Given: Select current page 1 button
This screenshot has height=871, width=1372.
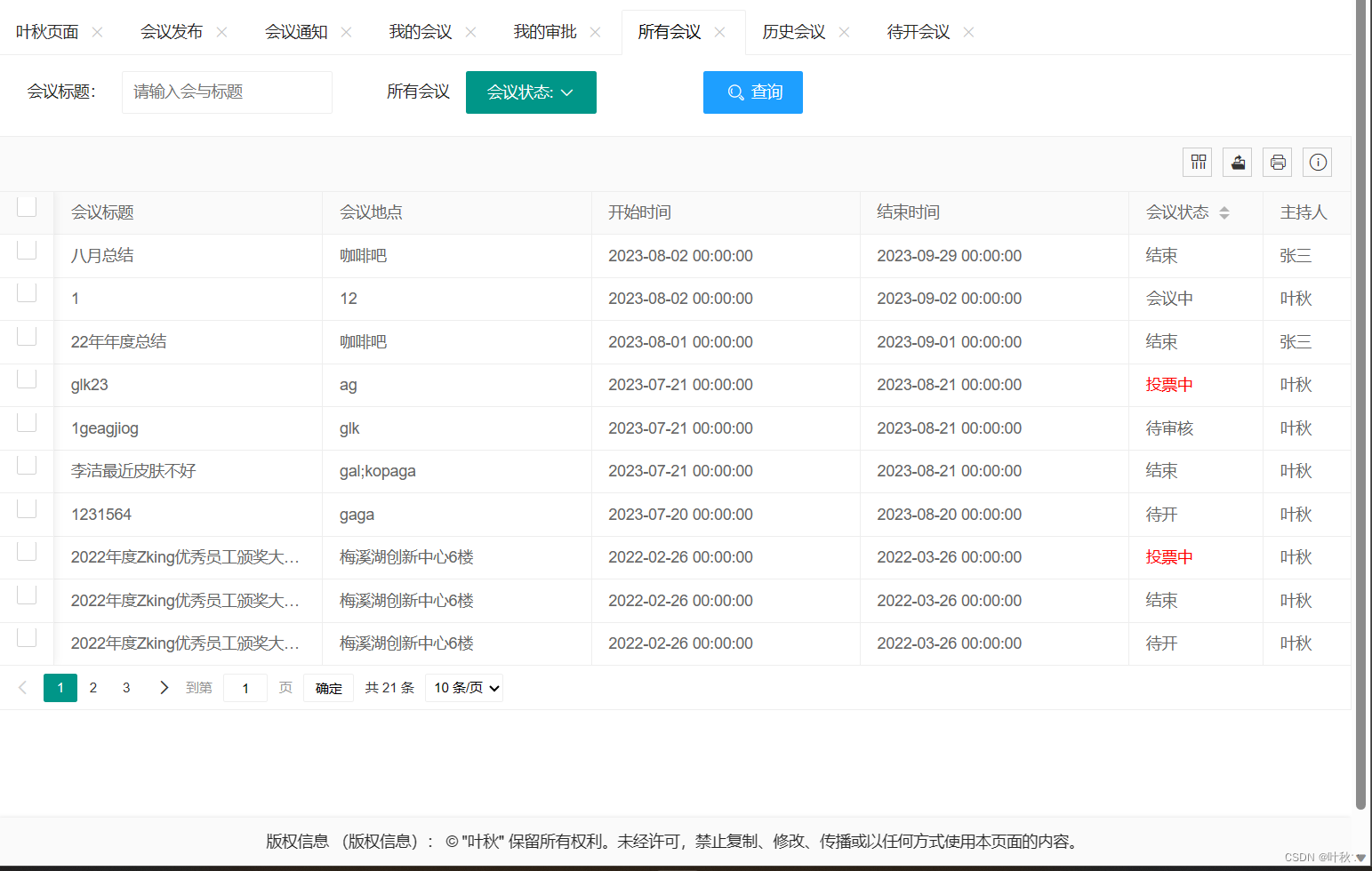Looking at the screenshot, I should coord(60,688).
